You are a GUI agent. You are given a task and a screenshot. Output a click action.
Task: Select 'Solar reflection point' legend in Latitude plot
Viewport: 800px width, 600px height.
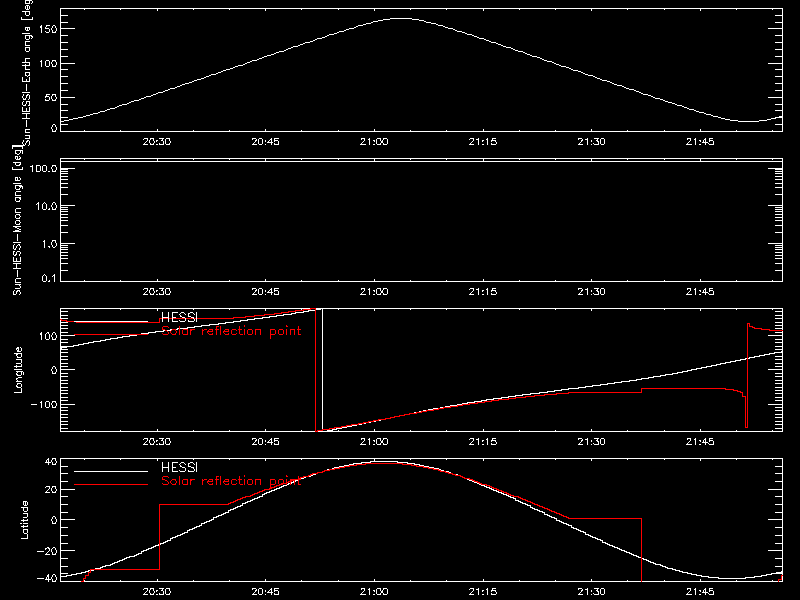click(231, 481)
